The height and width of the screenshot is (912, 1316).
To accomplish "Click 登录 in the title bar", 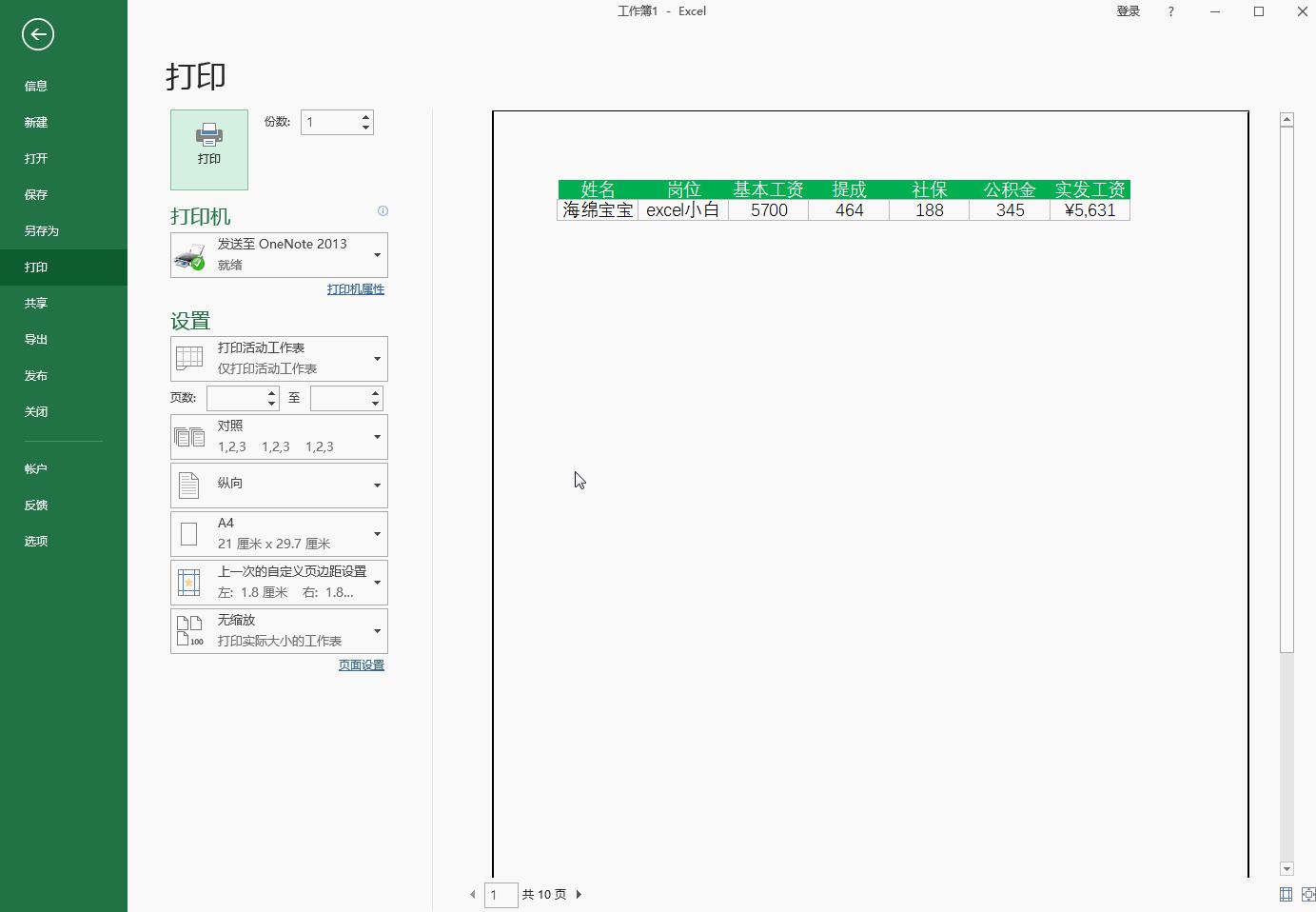I will [1129, 11].
